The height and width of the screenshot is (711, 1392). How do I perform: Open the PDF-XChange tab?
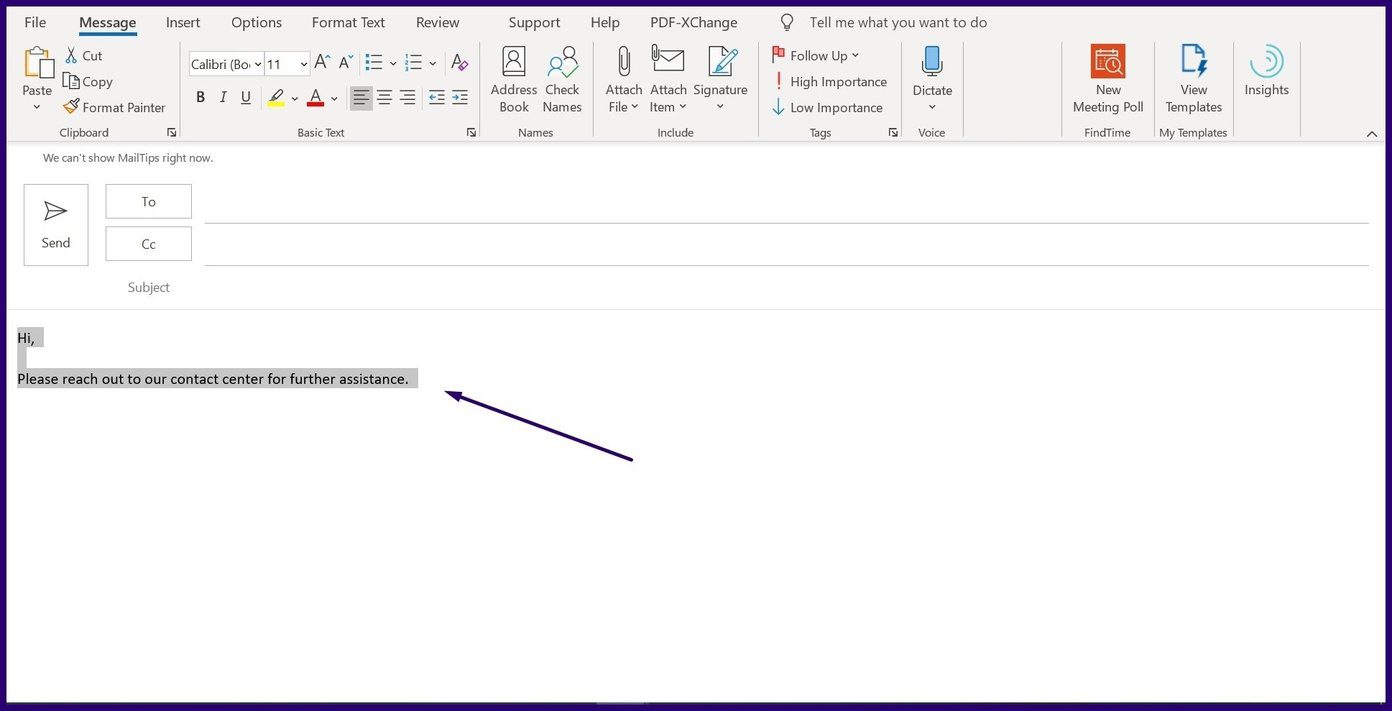694,22
